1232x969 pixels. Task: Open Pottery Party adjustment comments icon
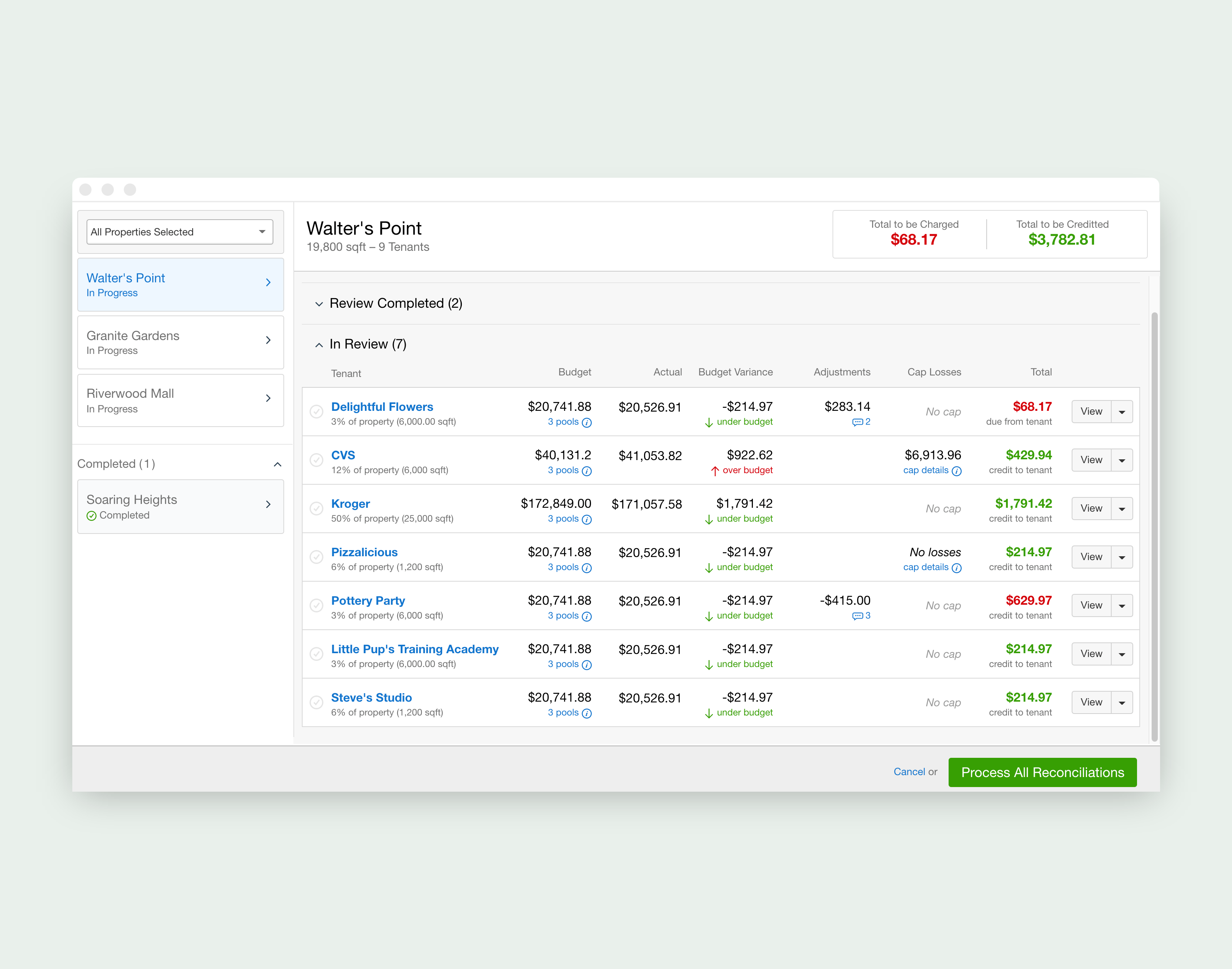click(x=857, y=616)
